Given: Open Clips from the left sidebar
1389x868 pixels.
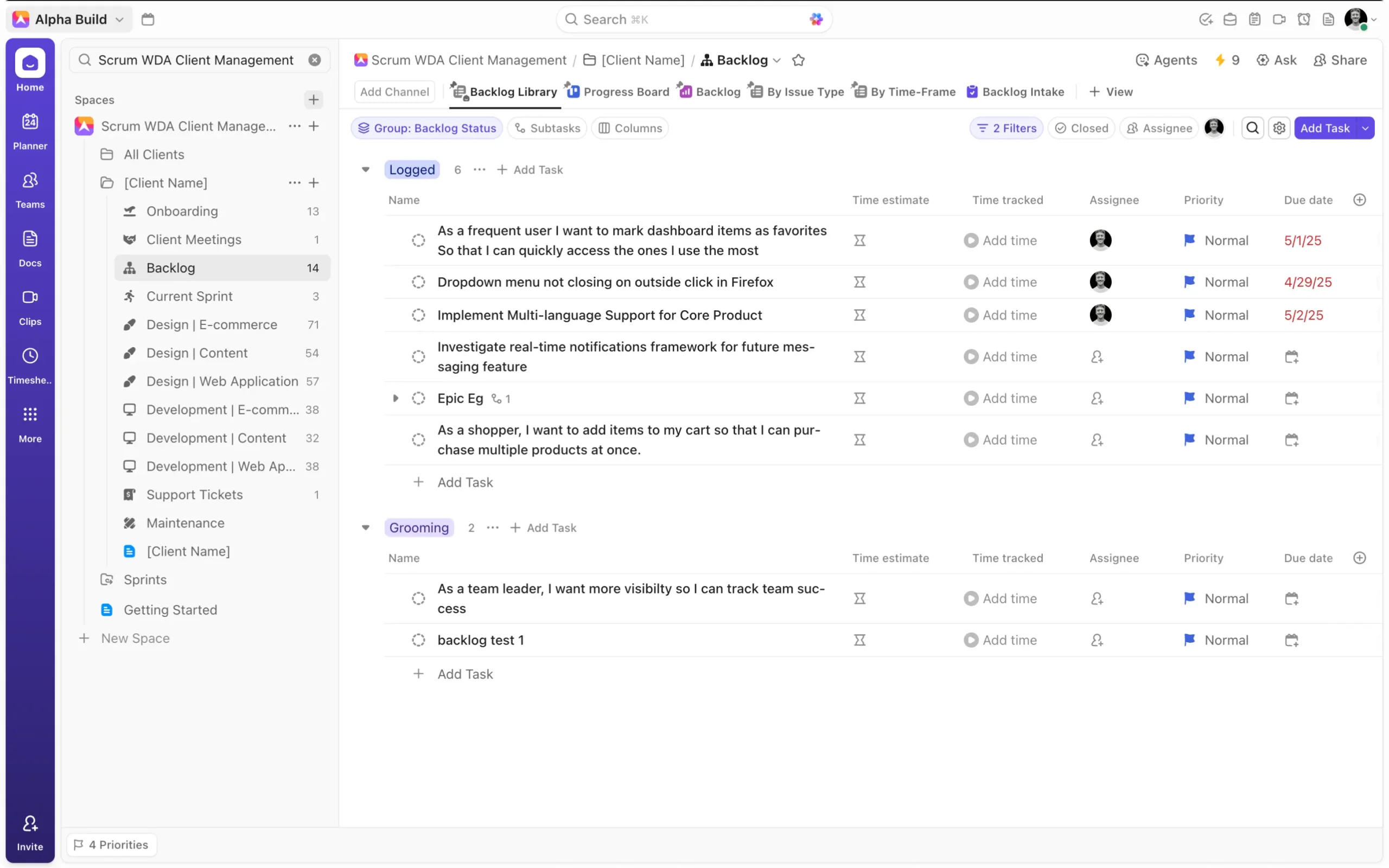Looking at the screenshot, I should coord(30,307).
